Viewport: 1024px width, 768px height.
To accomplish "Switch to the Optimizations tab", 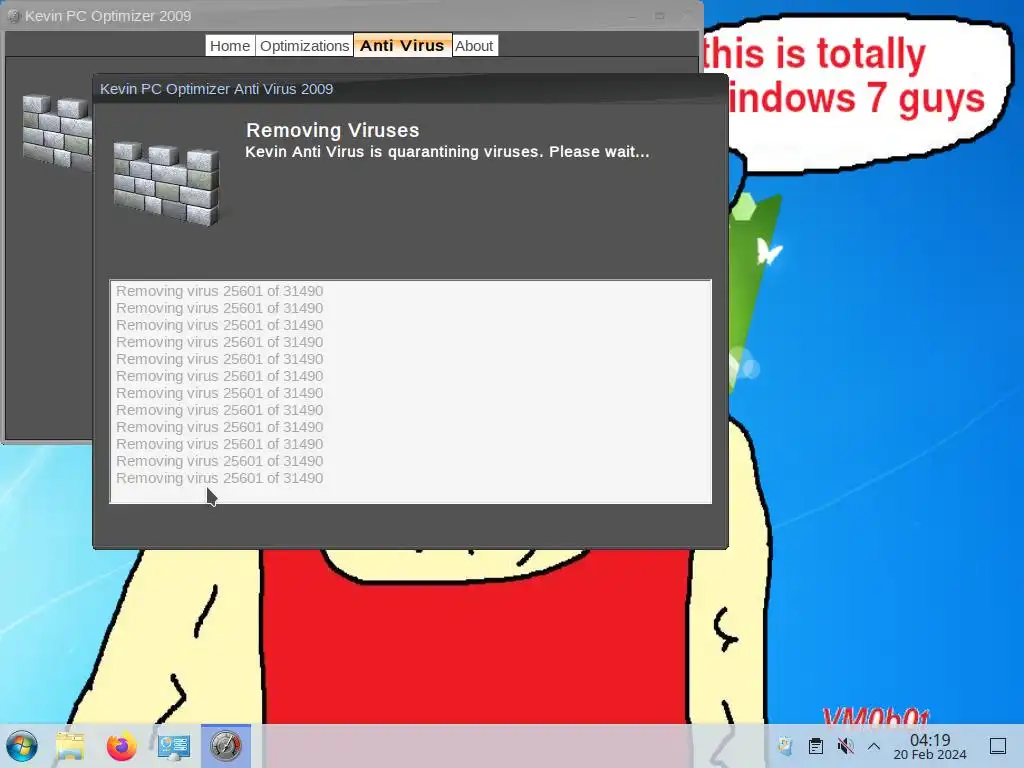I will coord(304,46).
